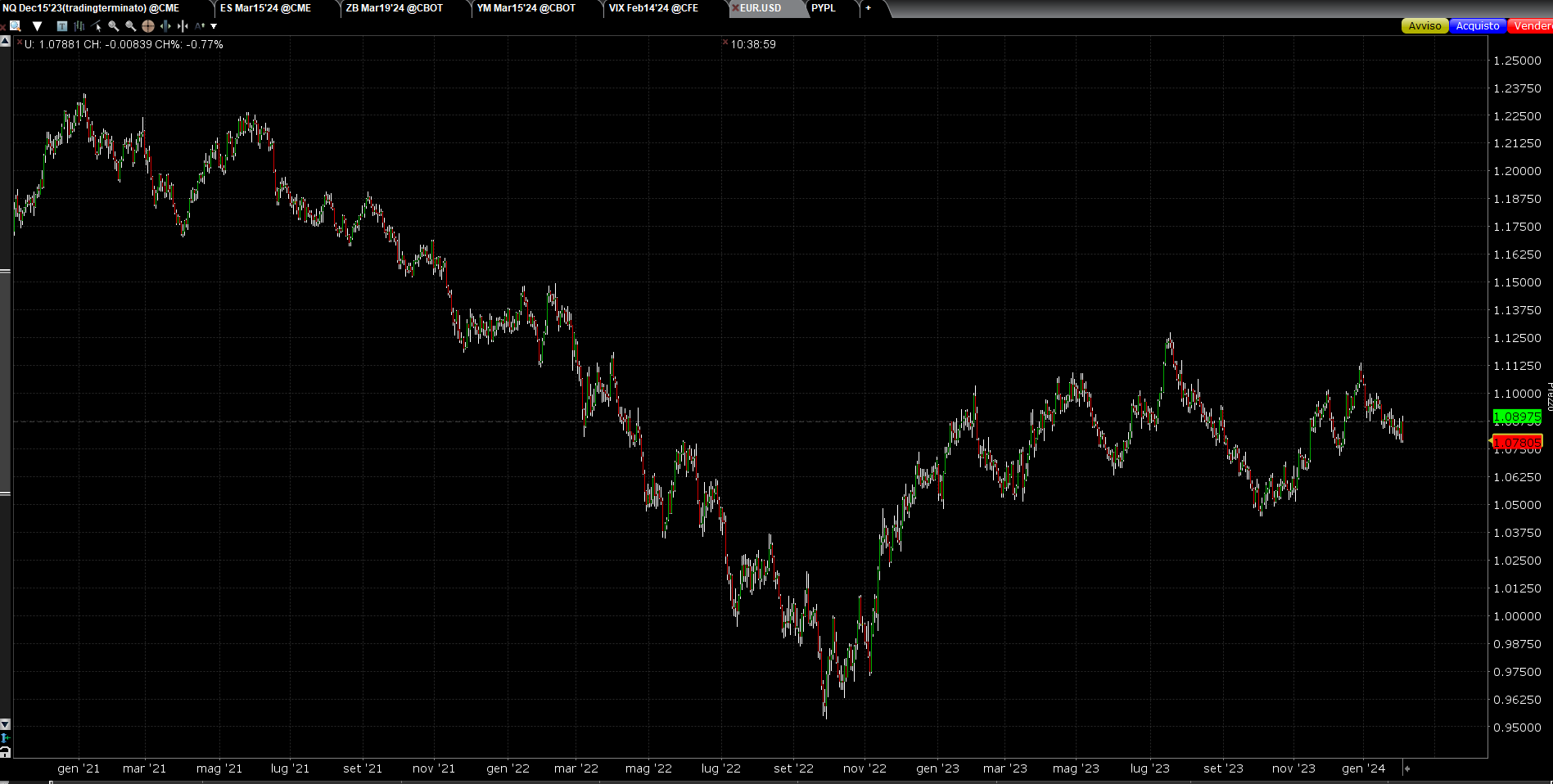Open the candlestick chart type icon
Screen dimensions: 1553x784
pos(79,26)
